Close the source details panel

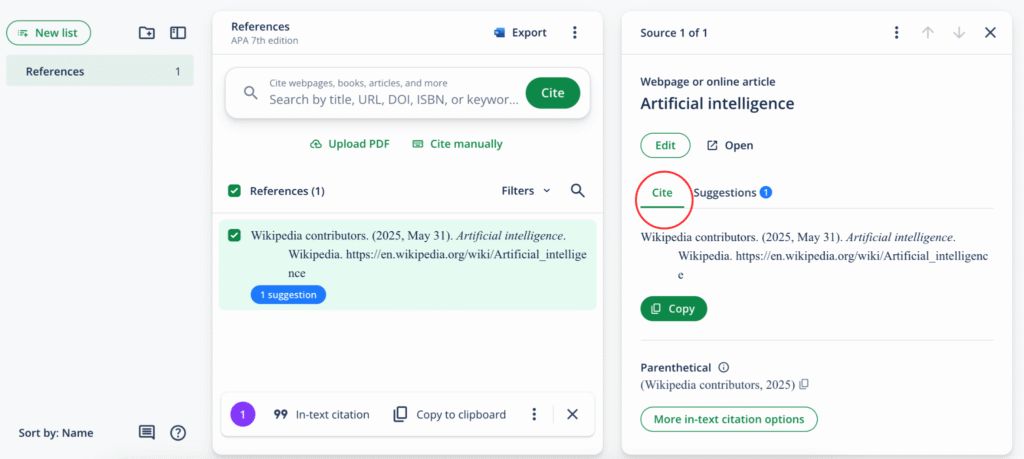pos(990,33)
